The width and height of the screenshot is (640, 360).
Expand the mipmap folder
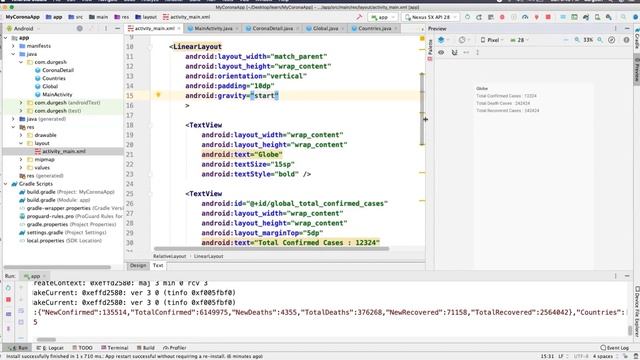click(21, 160)
